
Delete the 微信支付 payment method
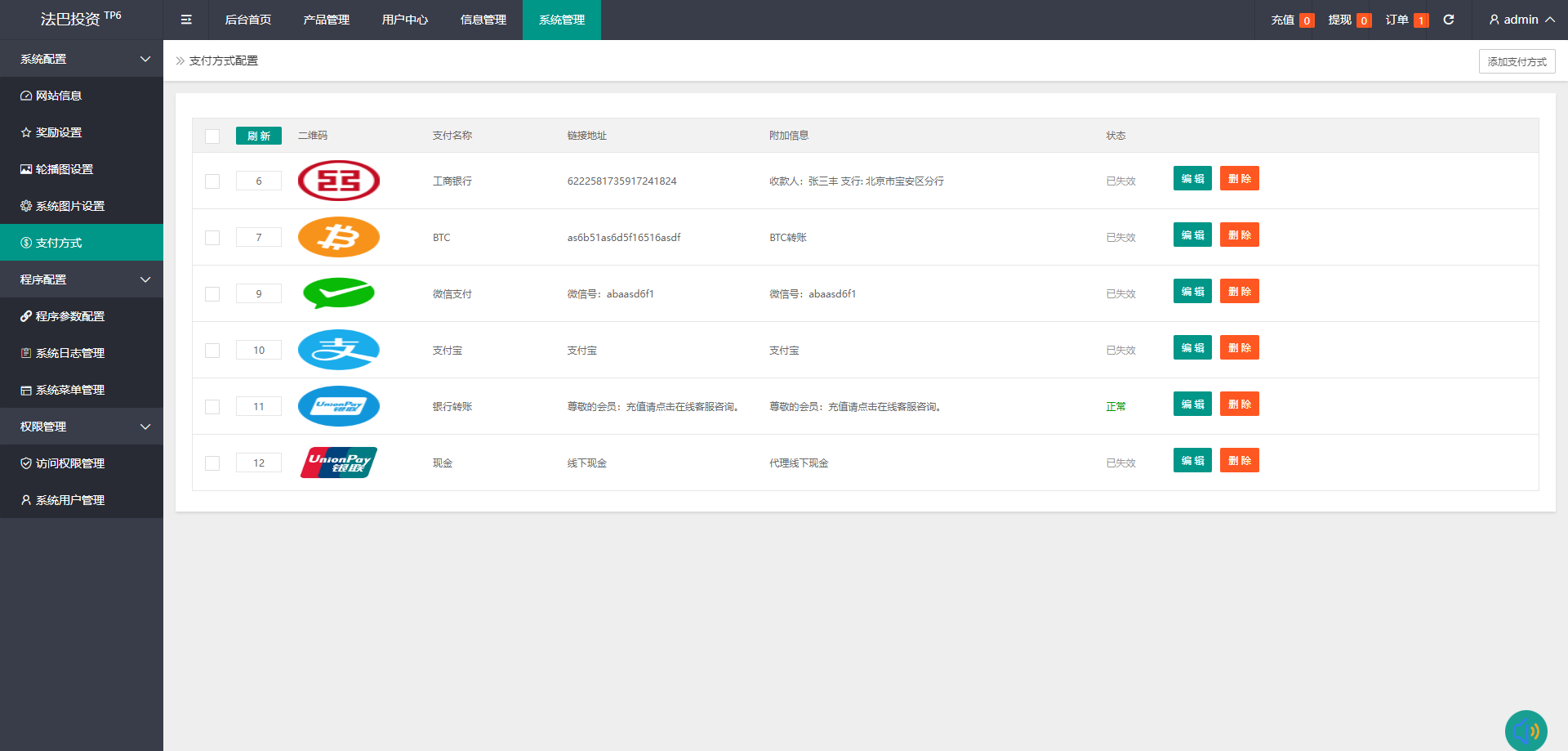pyautogui.click(x=1239, y=292)
